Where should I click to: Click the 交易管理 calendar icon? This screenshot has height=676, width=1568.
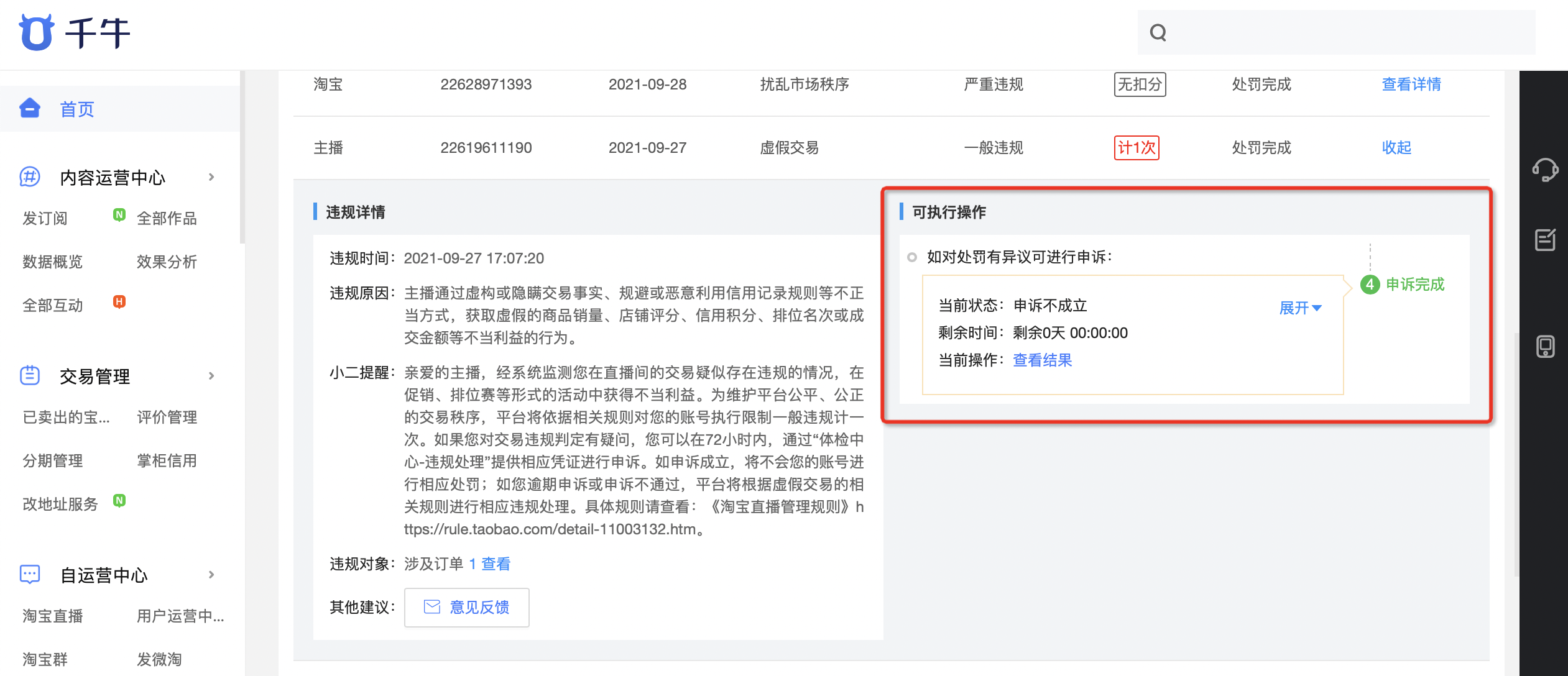[x=30, y=376]
